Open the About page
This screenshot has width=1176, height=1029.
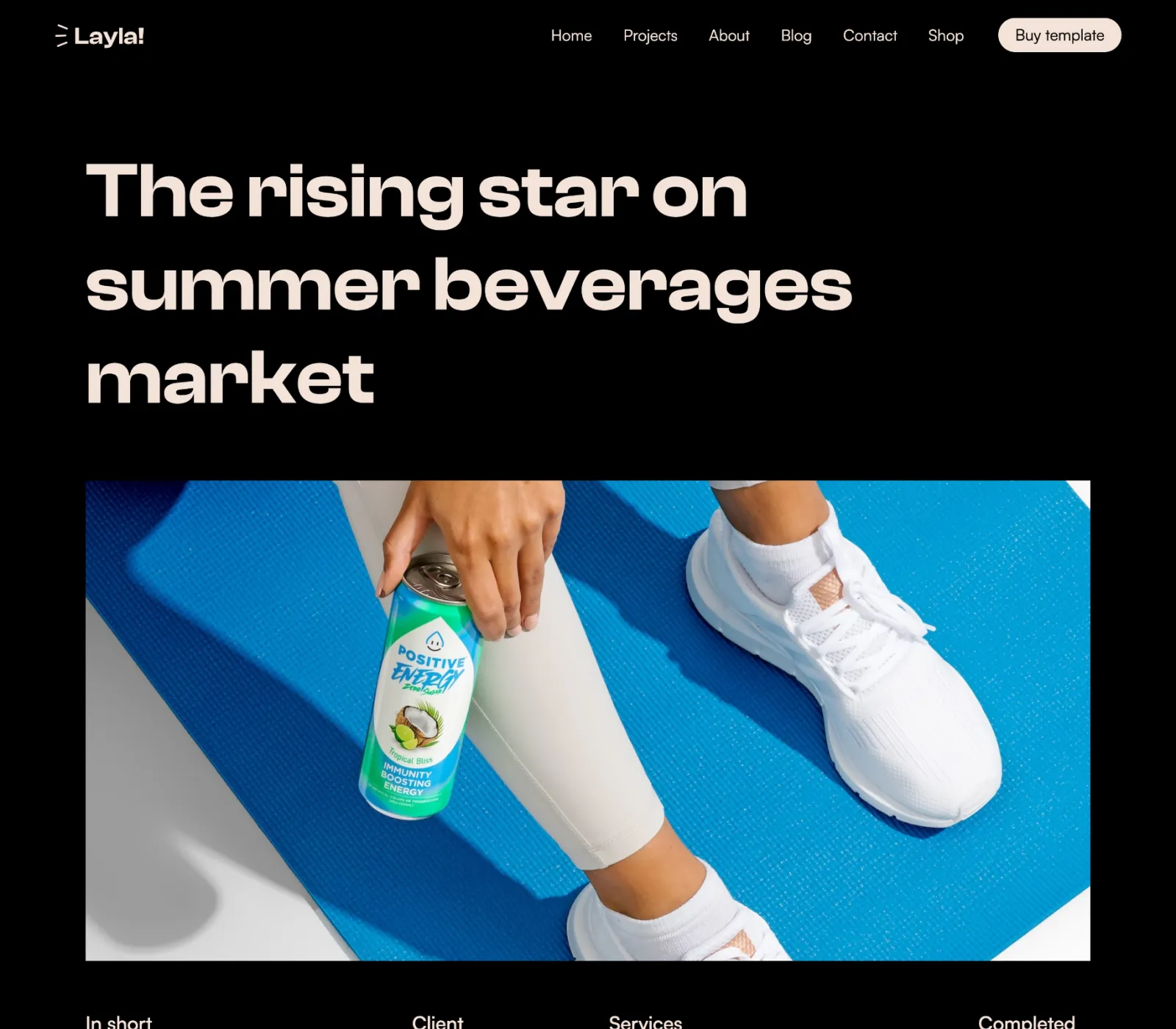(728, 35)
